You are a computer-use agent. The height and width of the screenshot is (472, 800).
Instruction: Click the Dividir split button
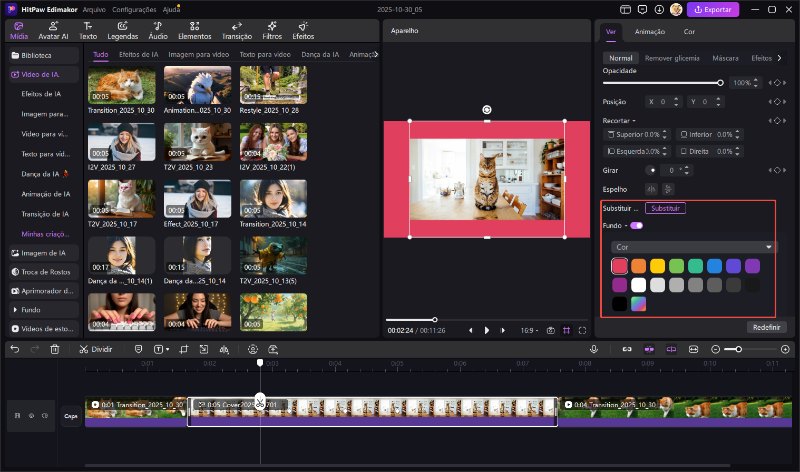(95, 349)
